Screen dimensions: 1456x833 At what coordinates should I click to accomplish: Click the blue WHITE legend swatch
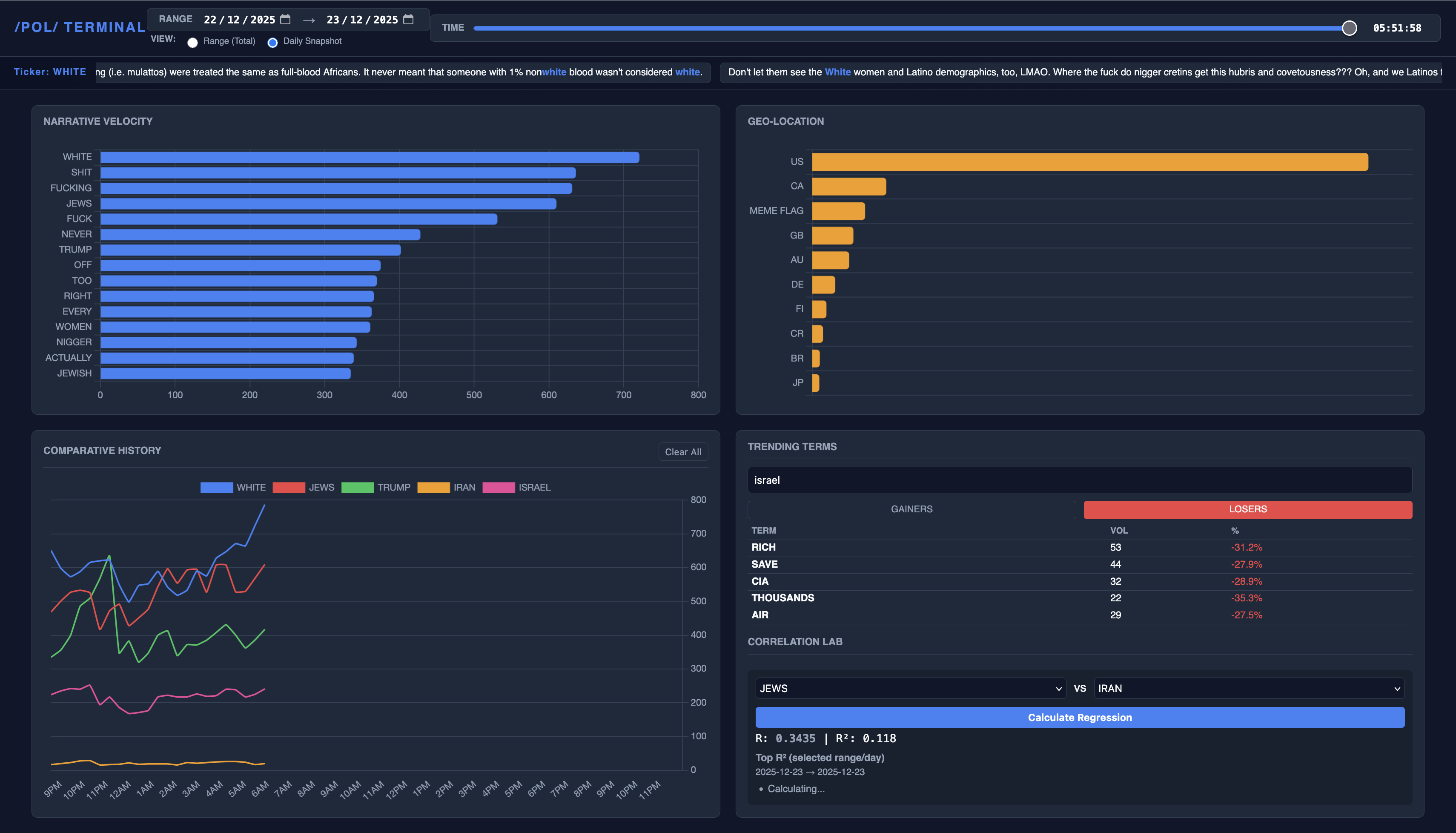(216, 488)
